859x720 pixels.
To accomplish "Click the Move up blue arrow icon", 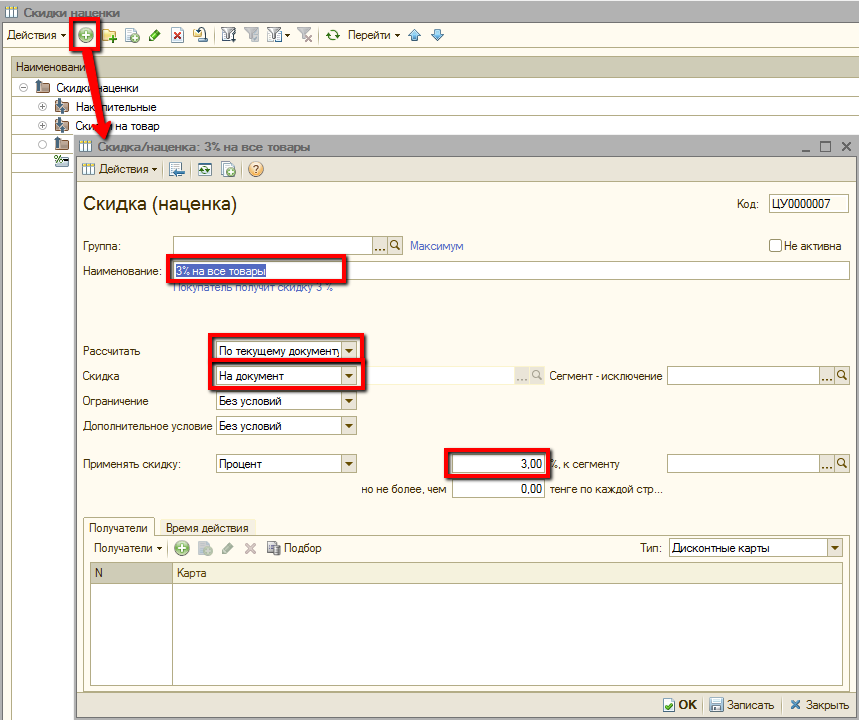I will (x=415, y=35).
